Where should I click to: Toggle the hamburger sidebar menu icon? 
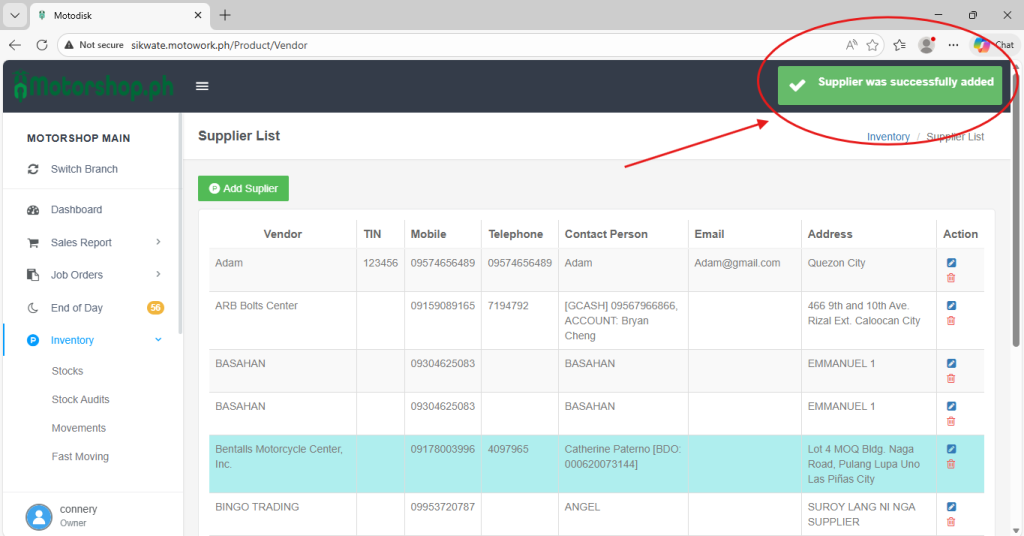click(202, 86)
